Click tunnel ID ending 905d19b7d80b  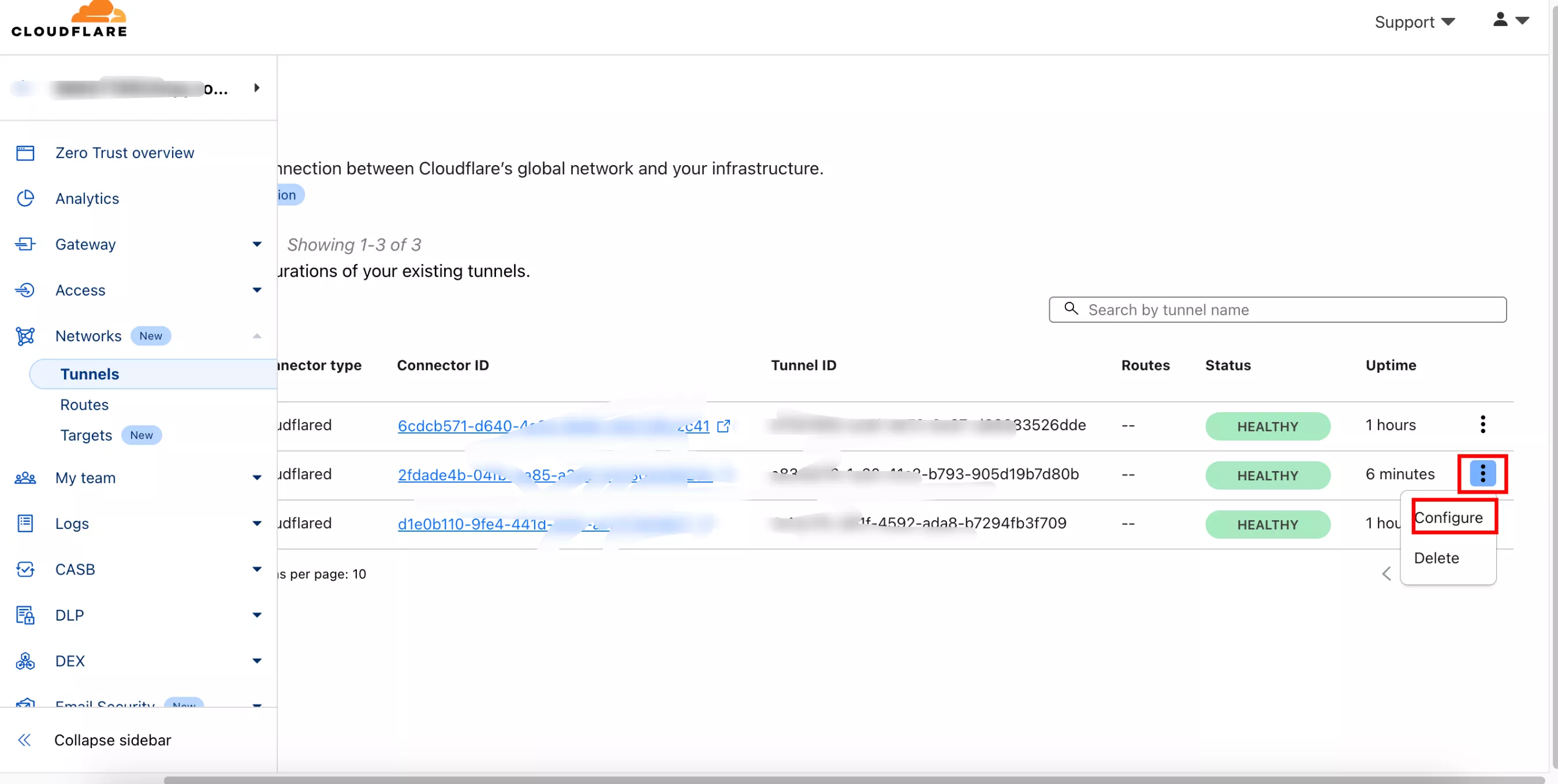(925, 474)
